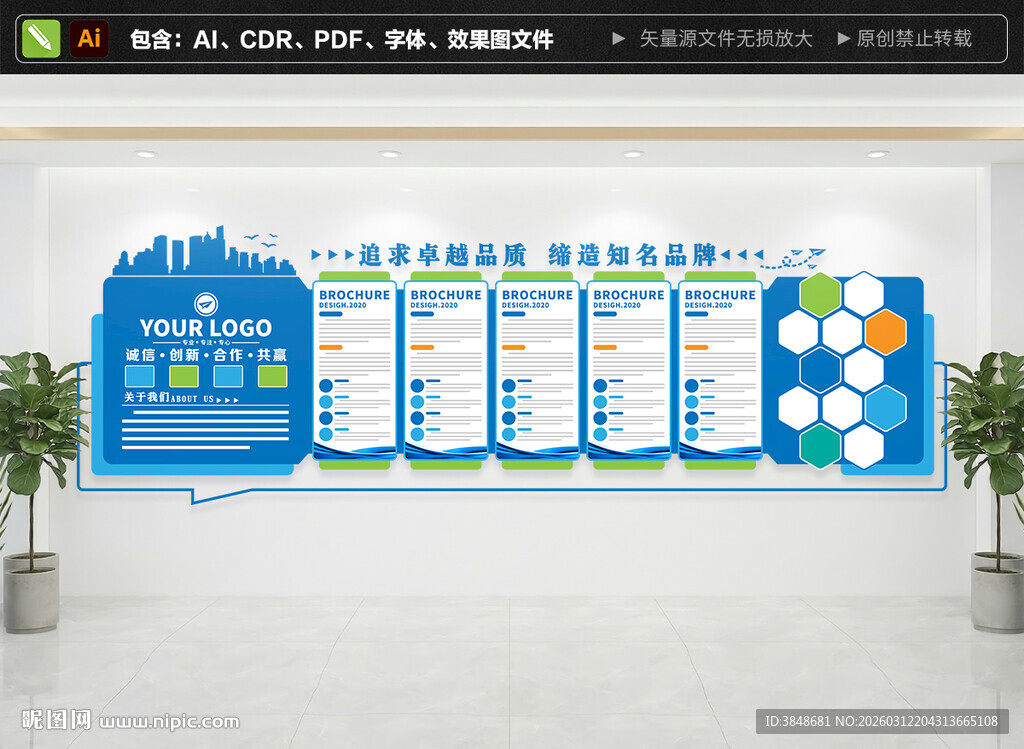Viewport: 1024px width, 749px height.
Task: Click the Adobe Illustrator Ai icon
Action: click(89, 39)
